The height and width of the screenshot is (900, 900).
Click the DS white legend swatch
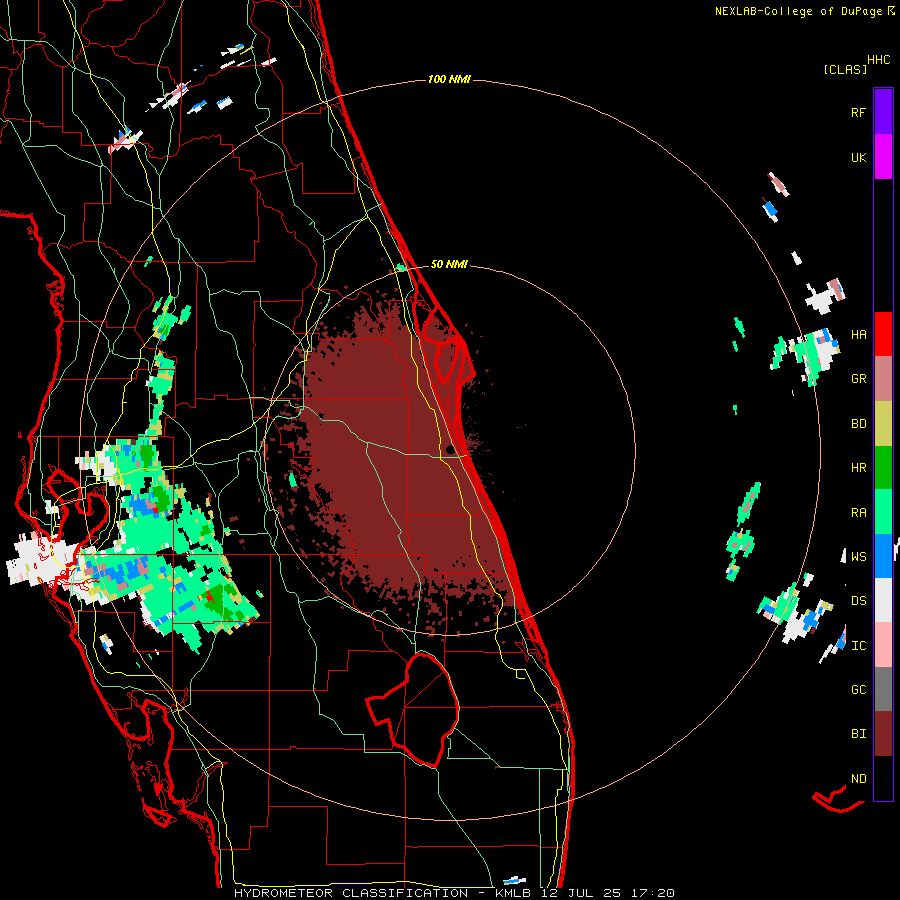pos(883,600)
